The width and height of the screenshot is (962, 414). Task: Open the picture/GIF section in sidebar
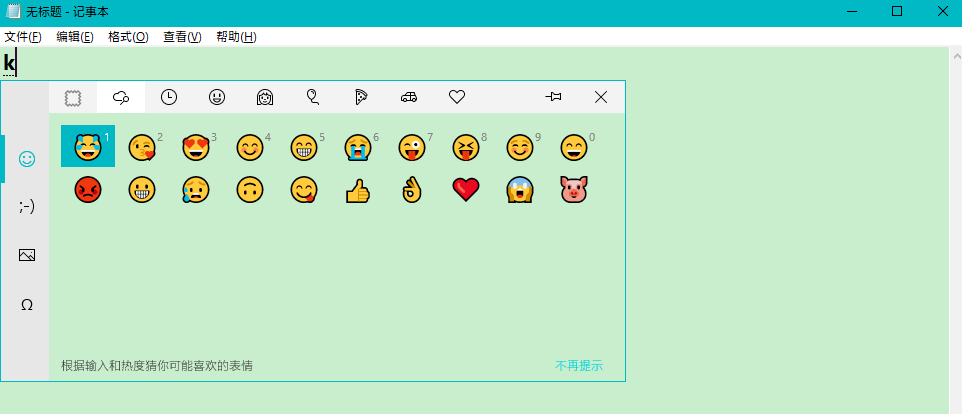click(x=27, y=255)
